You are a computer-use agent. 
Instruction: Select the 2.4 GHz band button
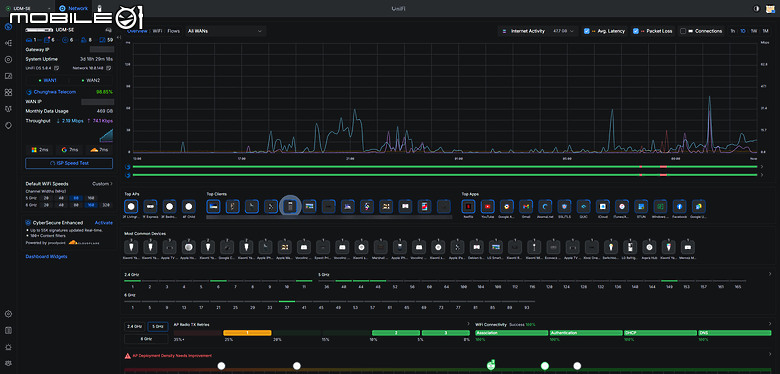click(x=135, y=327)
